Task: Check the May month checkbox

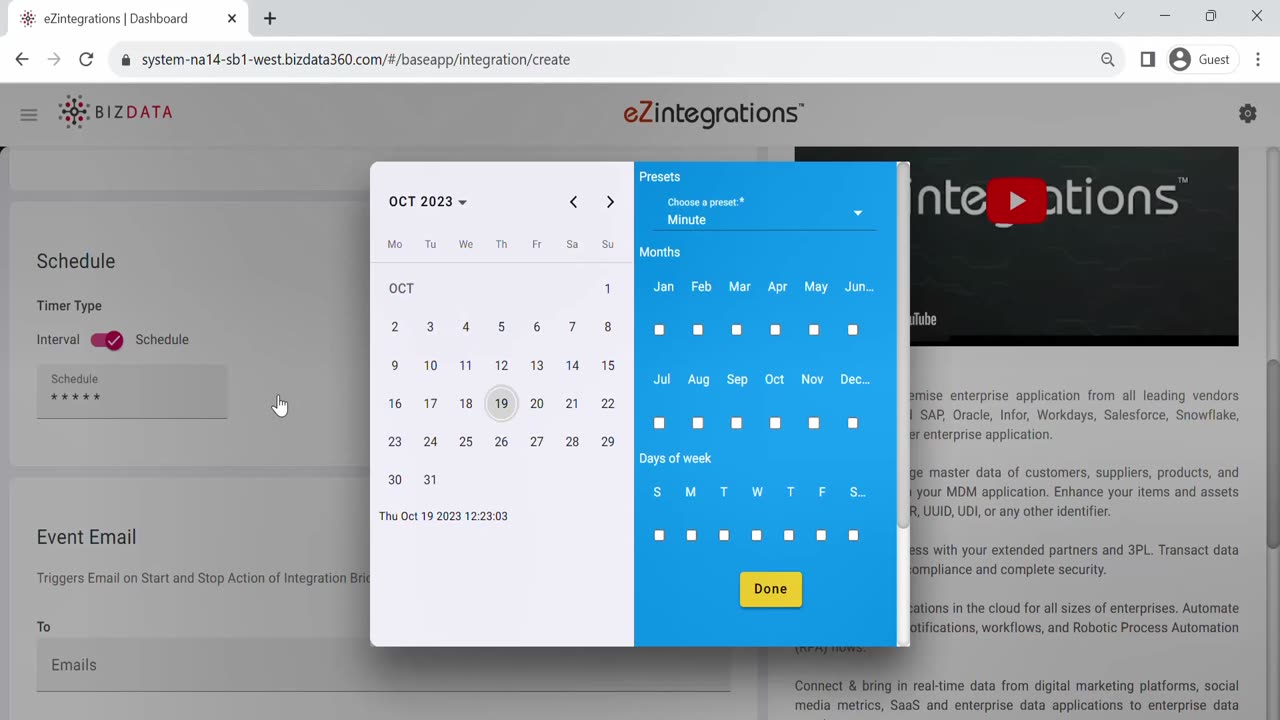Action: [814, 330]
